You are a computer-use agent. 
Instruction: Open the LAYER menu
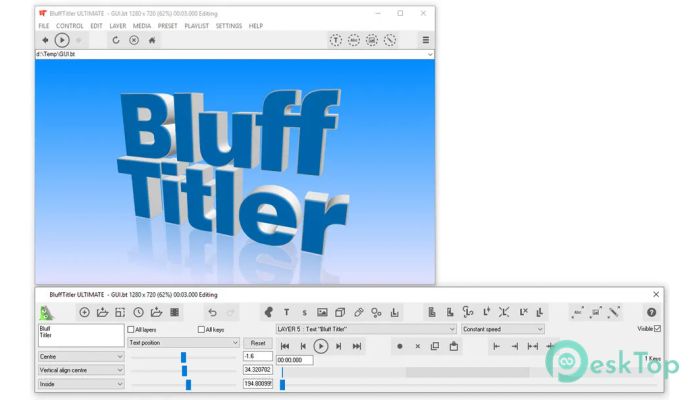point(118,26)
